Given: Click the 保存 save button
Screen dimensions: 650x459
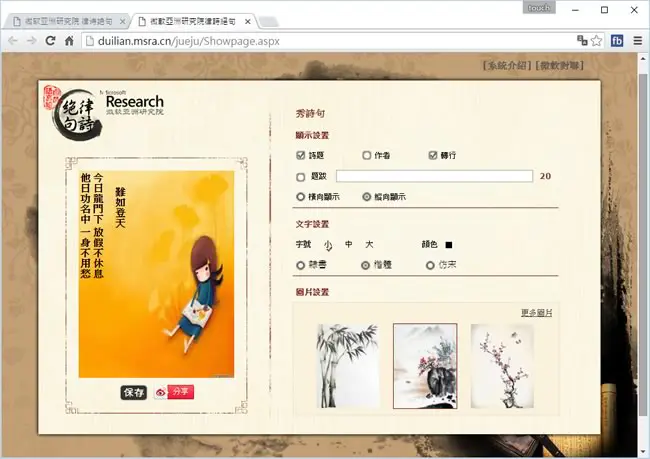Looking at the screenshot, I should click(x=134, y=392).
